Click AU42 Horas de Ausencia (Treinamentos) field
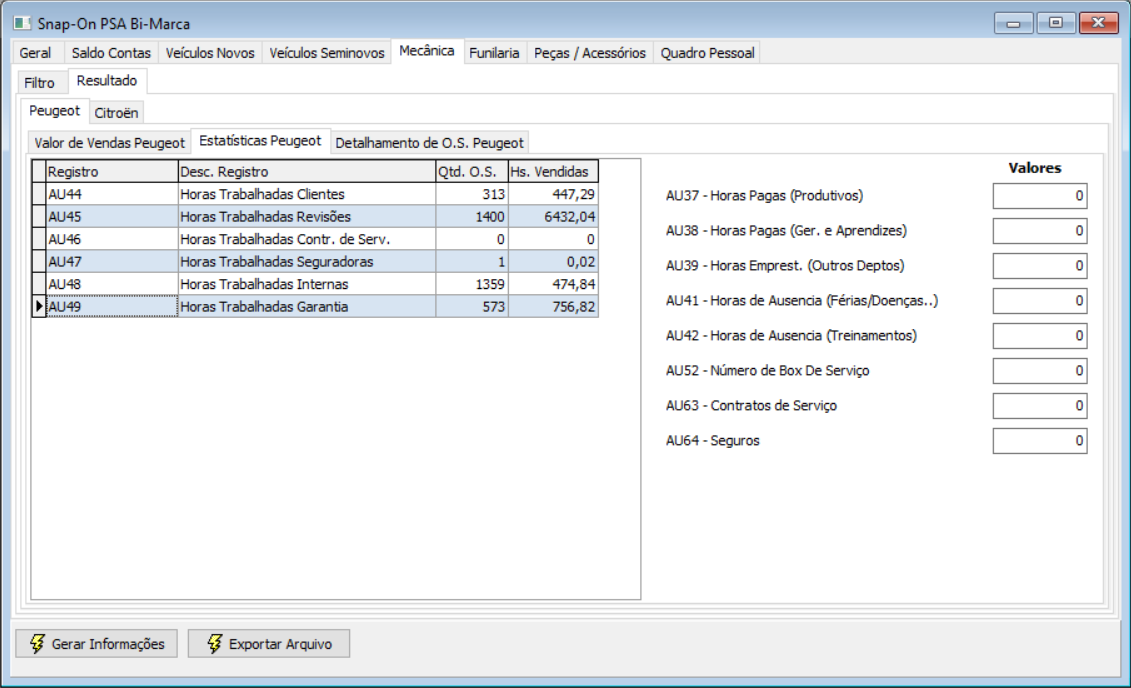1131x688 pixels. [1039, 336]
